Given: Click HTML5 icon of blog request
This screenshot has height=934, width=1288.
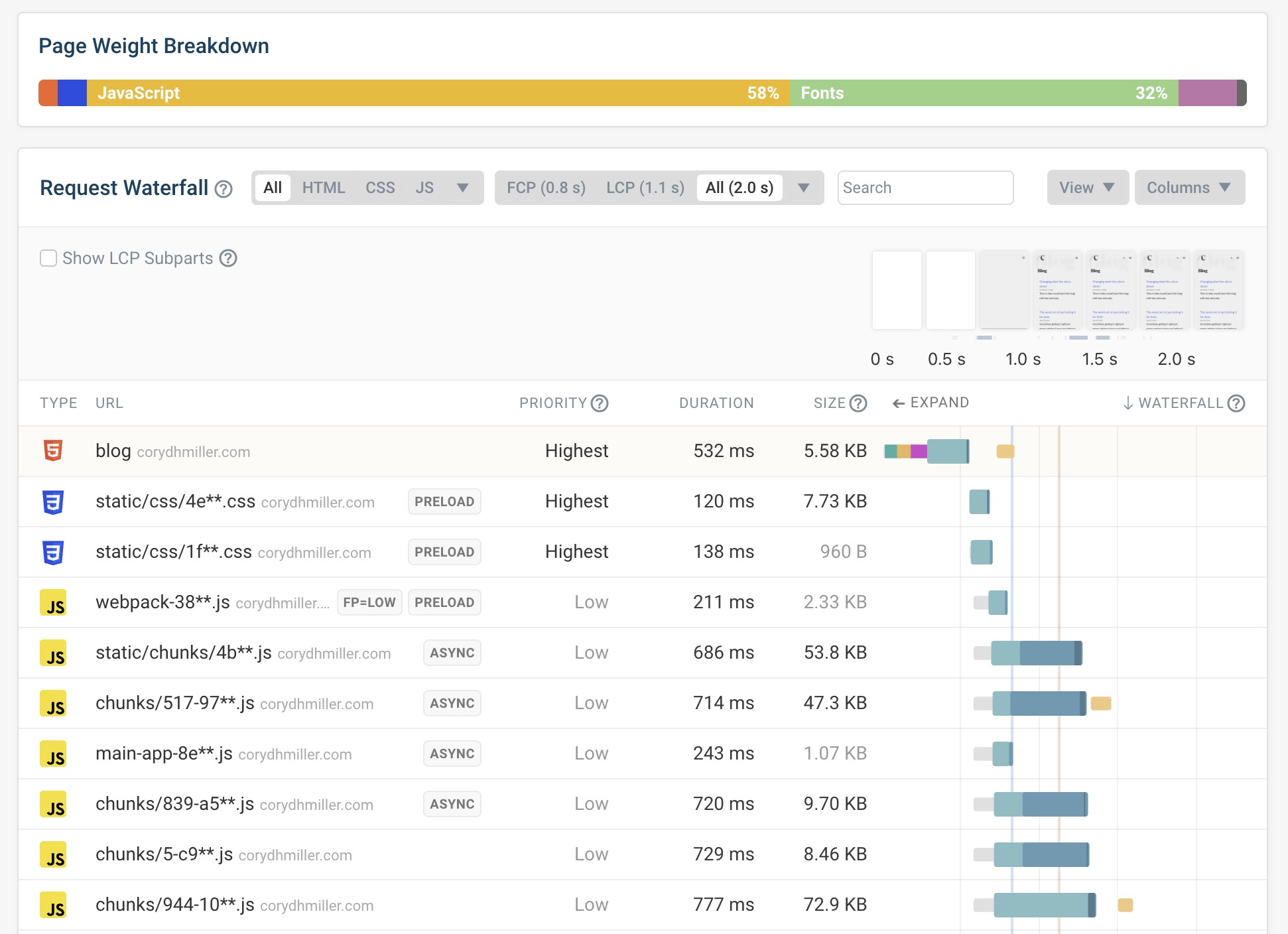Looking at the screenshot, I should (53, 450).
